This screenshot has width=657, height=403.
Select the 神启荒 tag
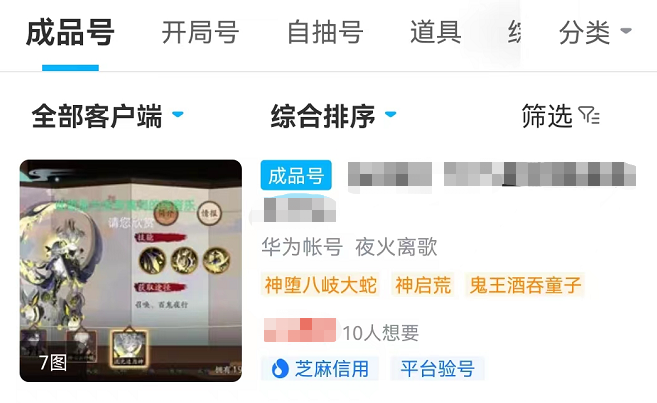point(423,285)
